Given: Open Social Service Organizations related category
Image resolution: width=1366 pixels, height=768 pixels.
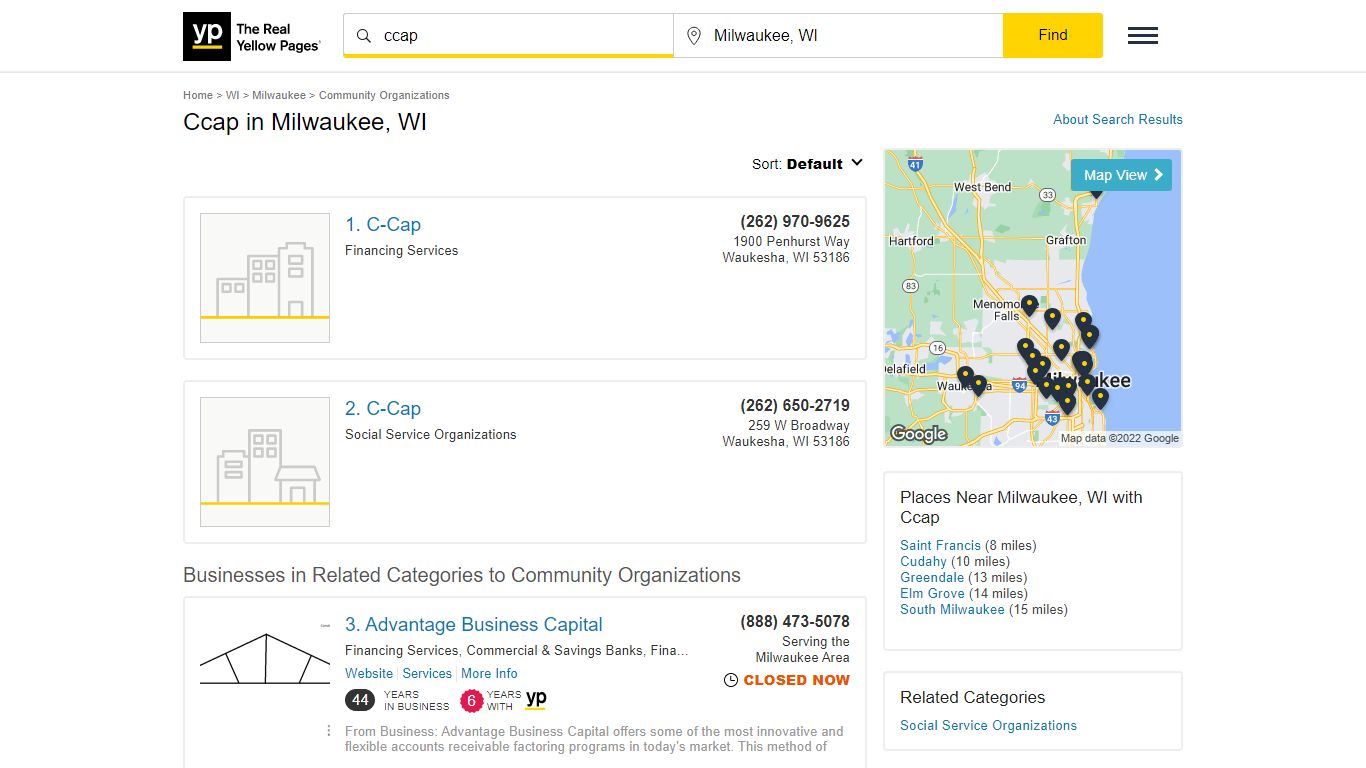Looking at the screenshot, I should pos(988,725).
